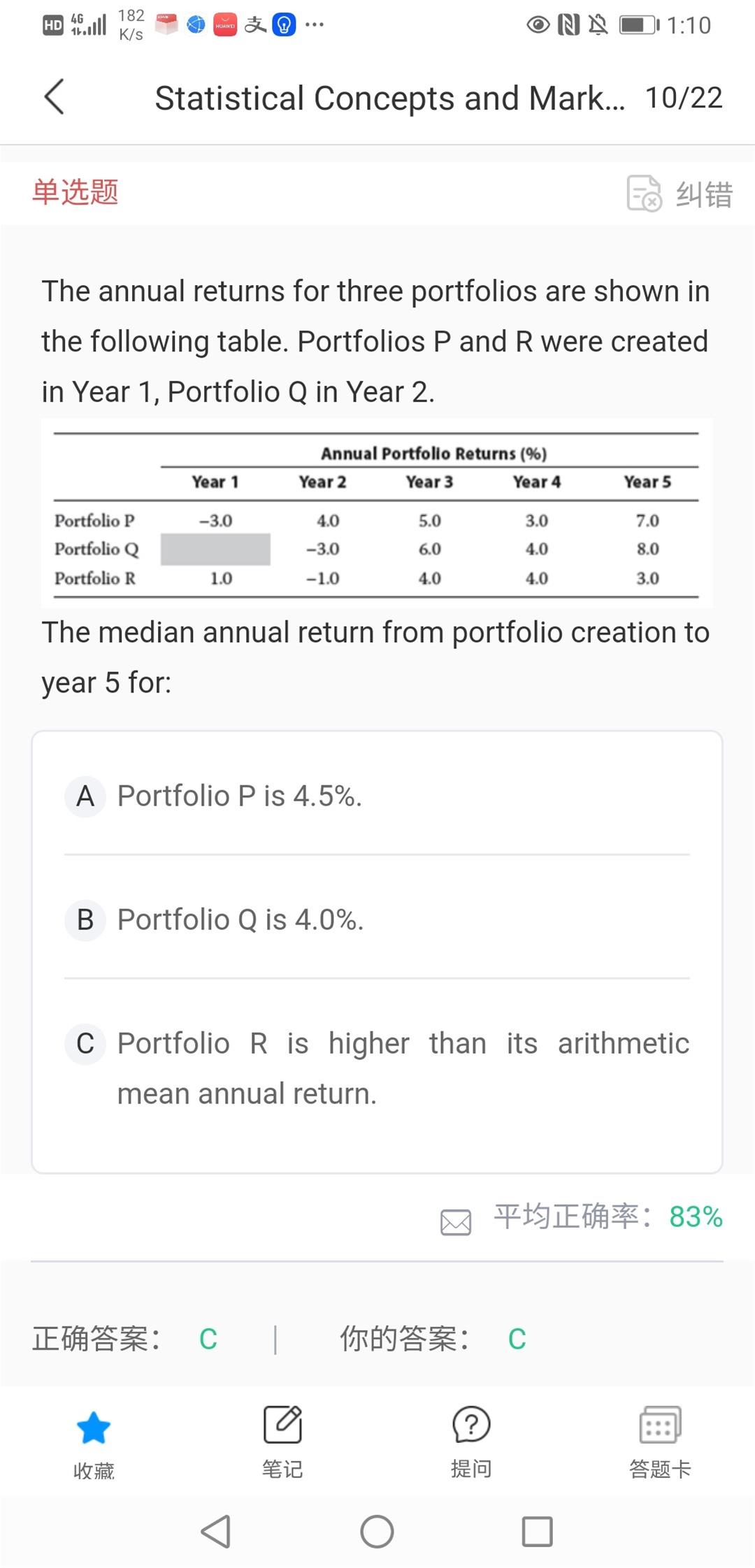Tap the annual portfolio returns table image
The height and width of the screenshot is (1568, 755).
pyautogui.click(x=376, y=514)
